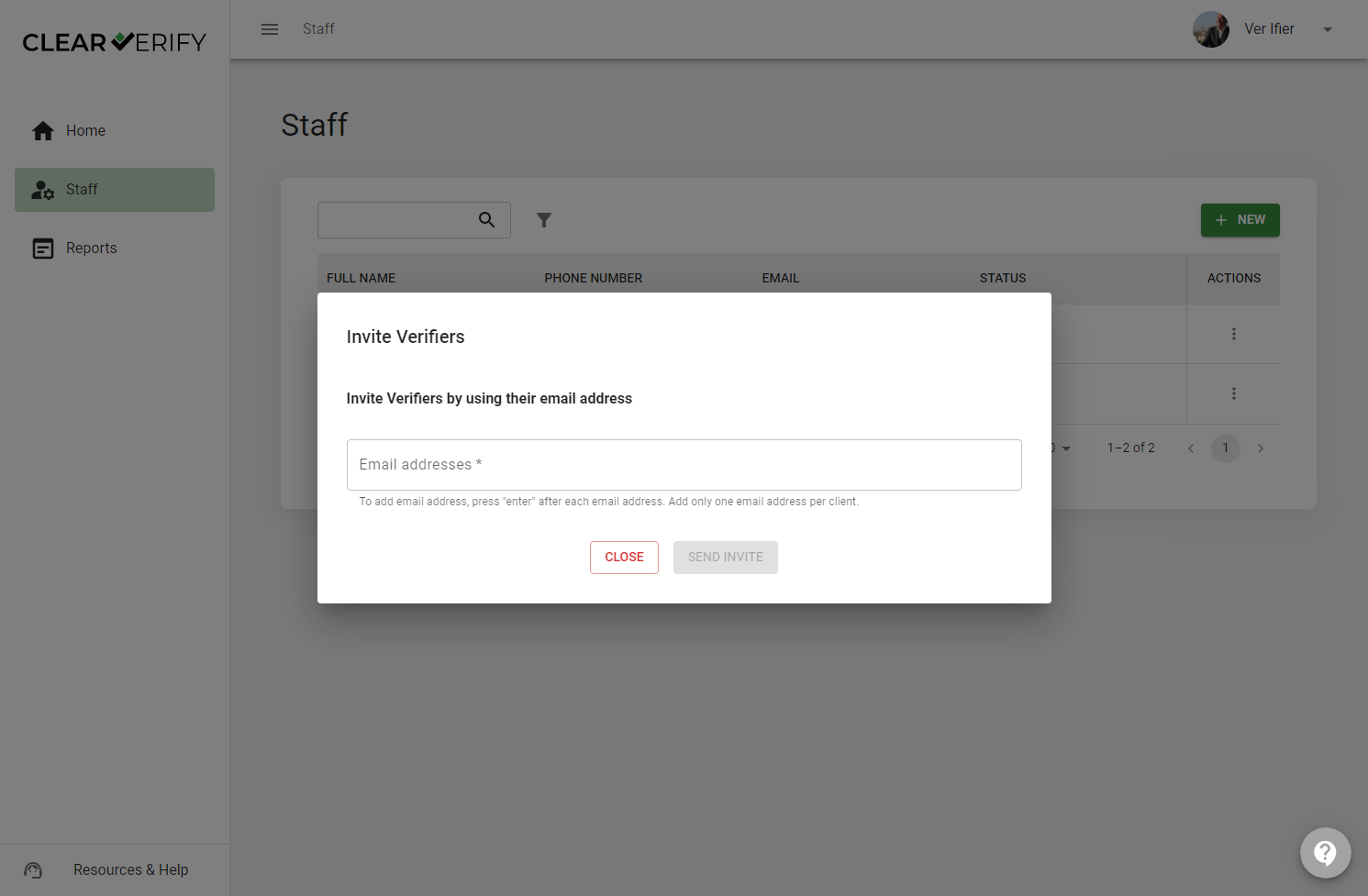Open the staff filter funnel icon

coord(544,220)
